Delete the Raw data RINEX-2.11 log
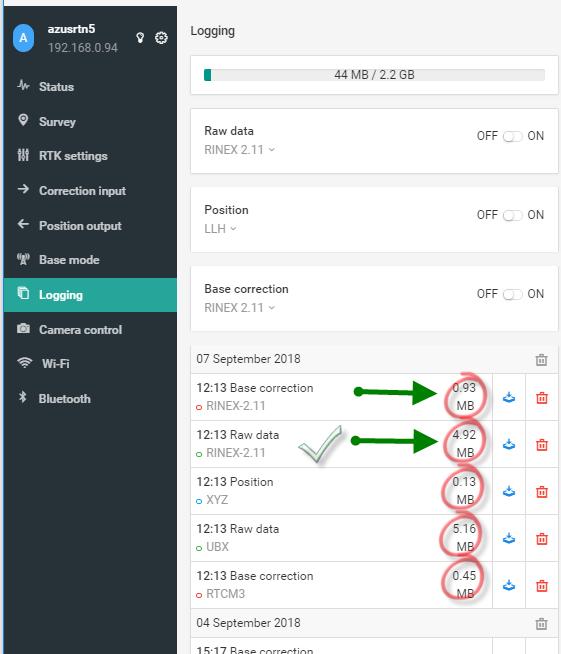561x654 pixels. (542, 445)
